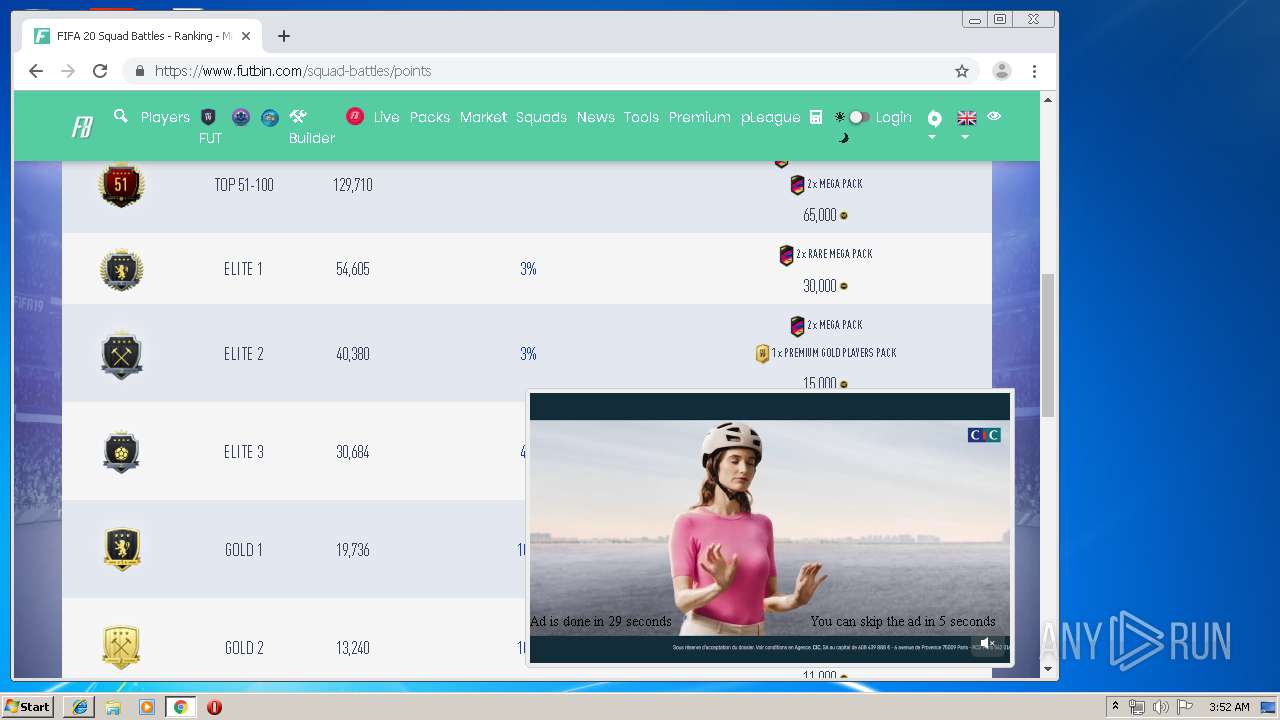Click the Elite 1 3% percentage
The height and width of the screenshot is (720, 1280).
point(528,269)
